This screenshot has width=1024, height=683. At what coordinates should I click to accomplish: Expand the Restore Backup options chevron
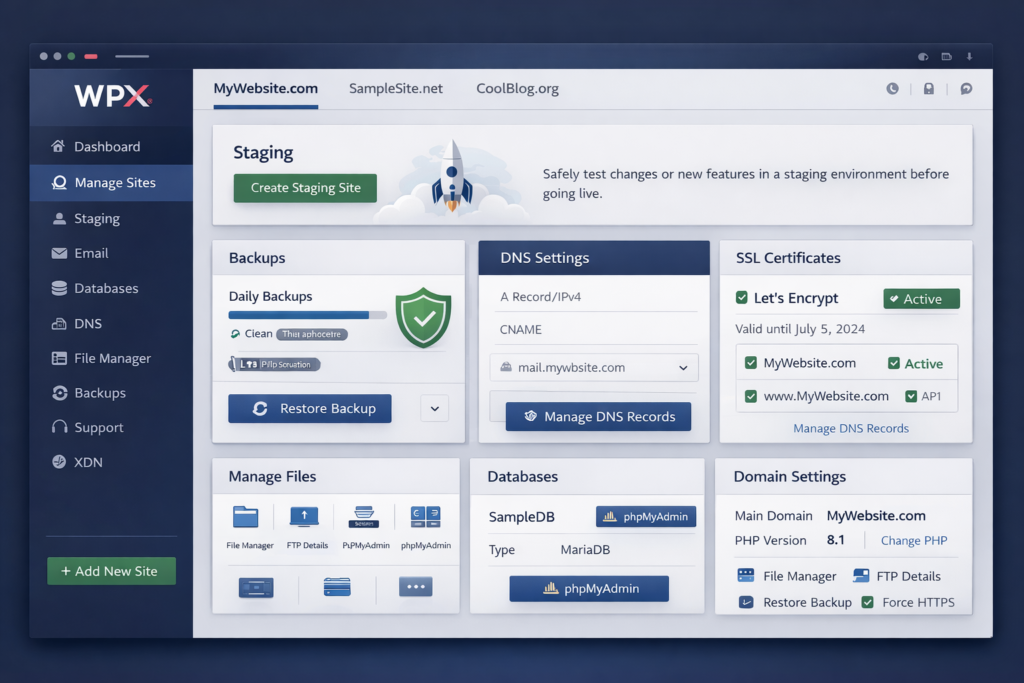(434, 408)
